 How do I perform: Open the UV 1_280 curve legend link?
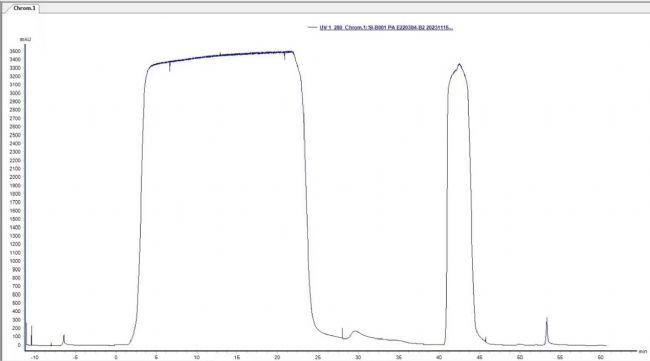click(386, 27)
